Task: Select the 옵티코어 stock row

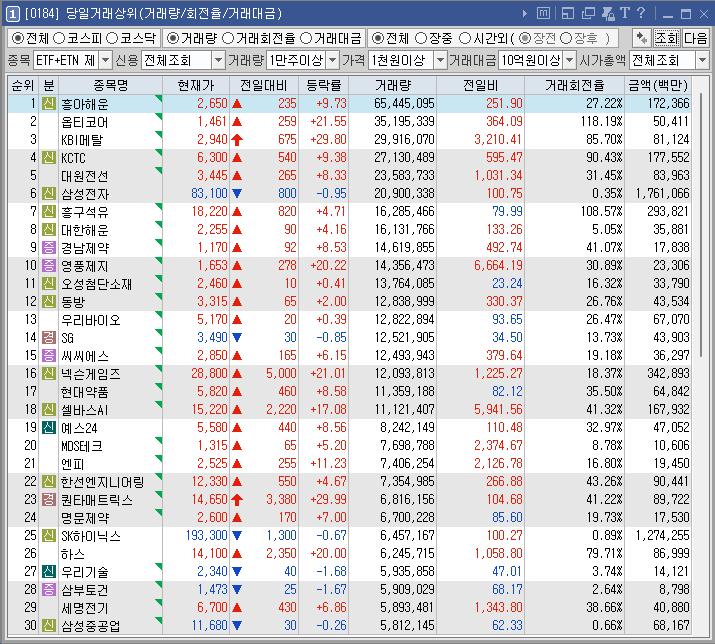Action: [349, 122]
